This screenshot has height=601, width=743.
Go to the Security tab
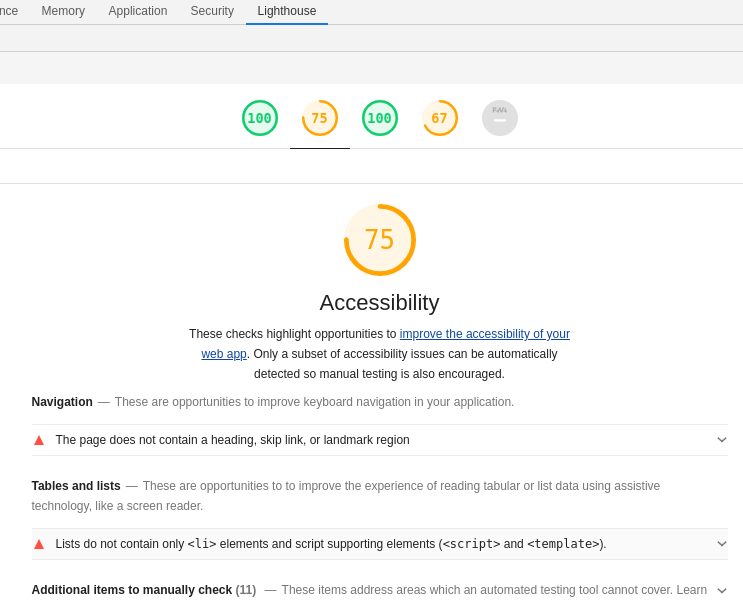pos(212,11)
